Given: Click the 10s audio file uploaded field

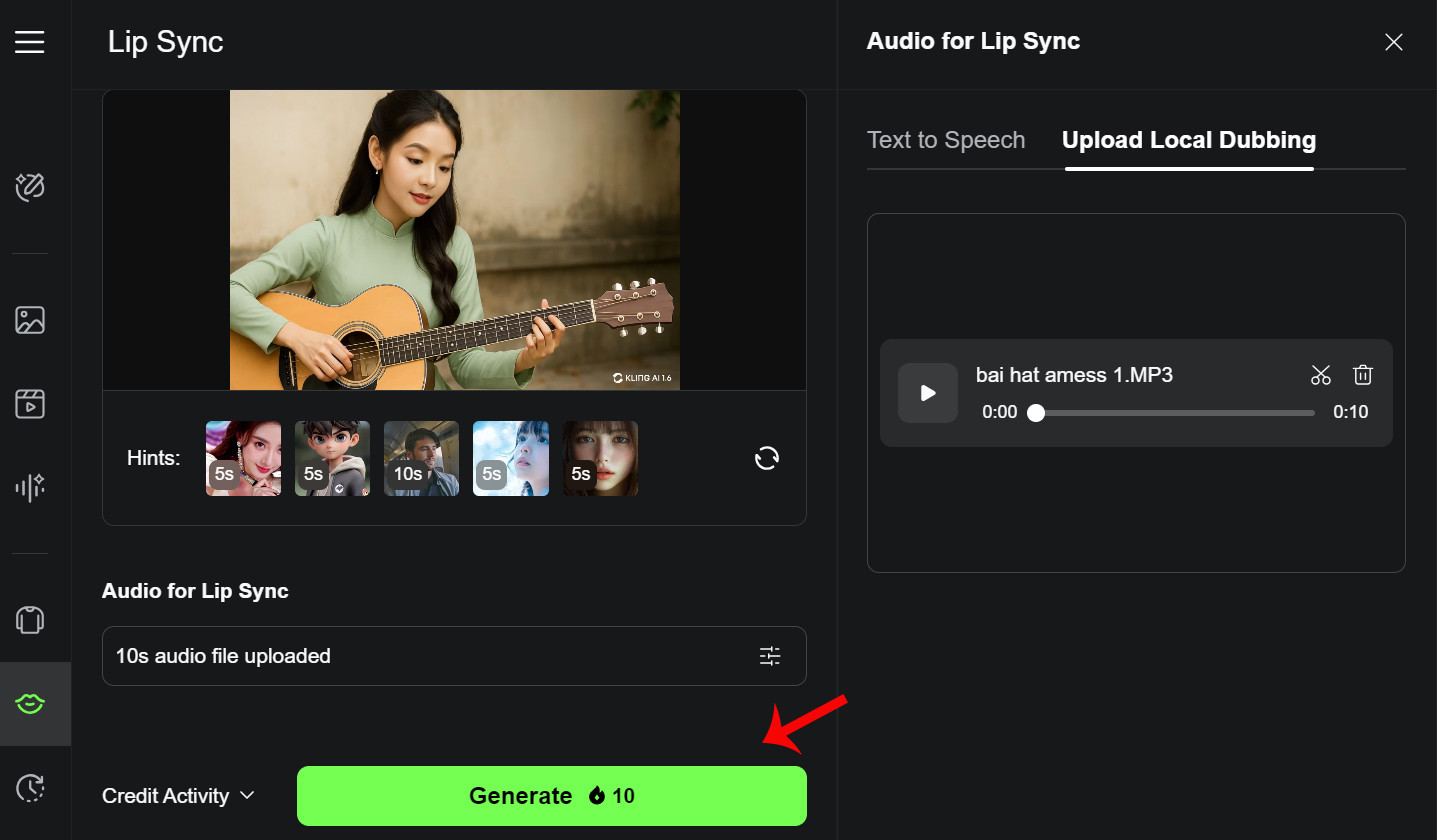Looking at the screenshot, I should (420, 656).
